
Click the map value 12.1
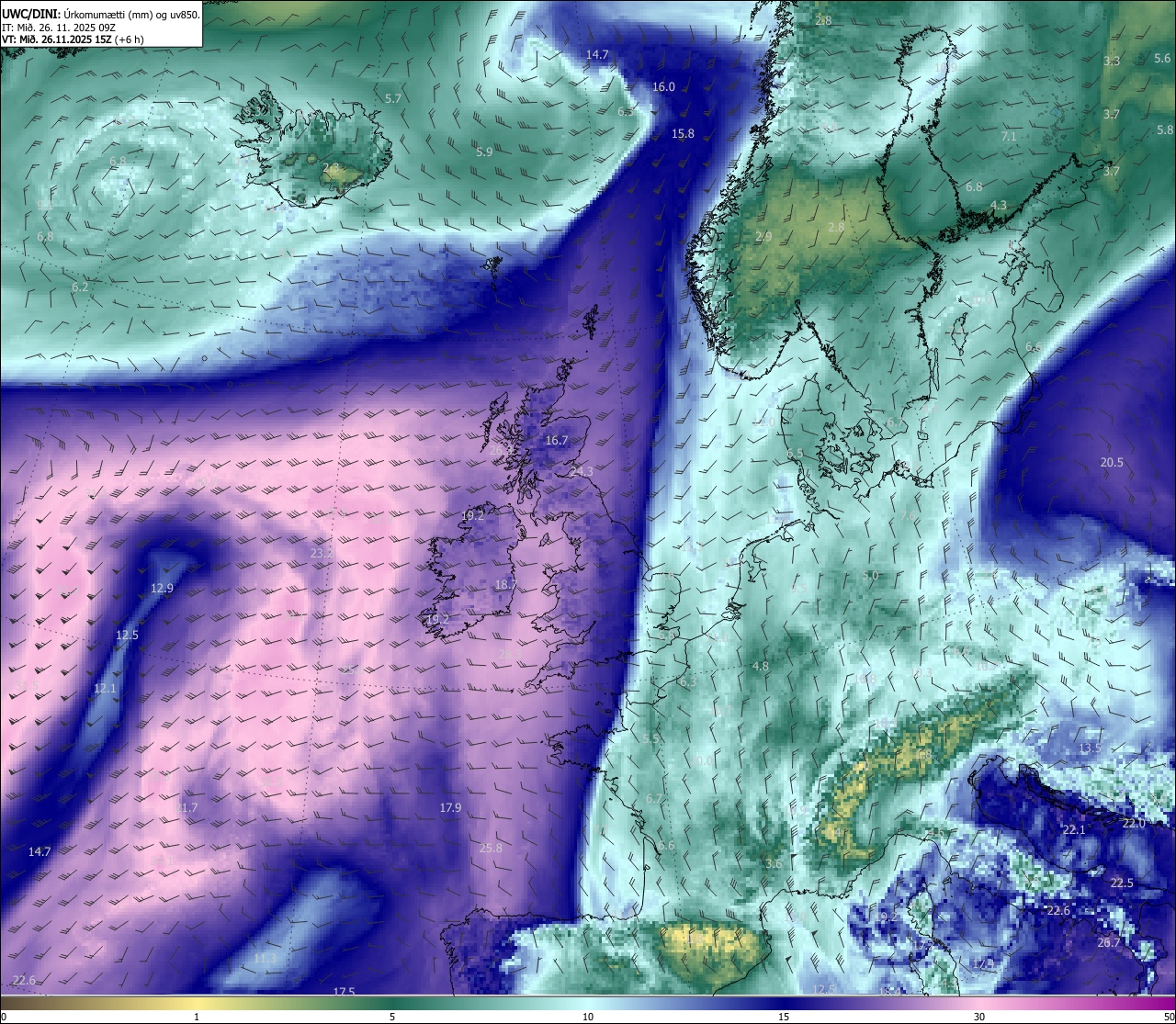point(106,688)
